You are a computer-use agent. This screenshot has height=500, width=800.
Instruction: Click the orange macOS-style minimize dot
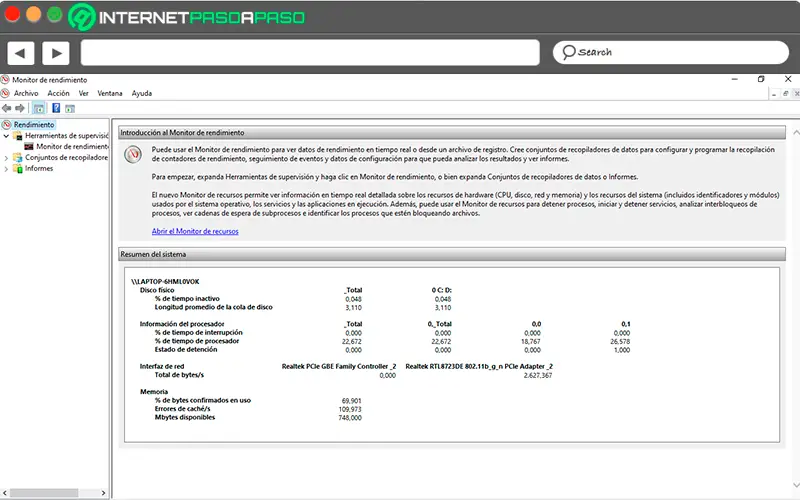34,14
